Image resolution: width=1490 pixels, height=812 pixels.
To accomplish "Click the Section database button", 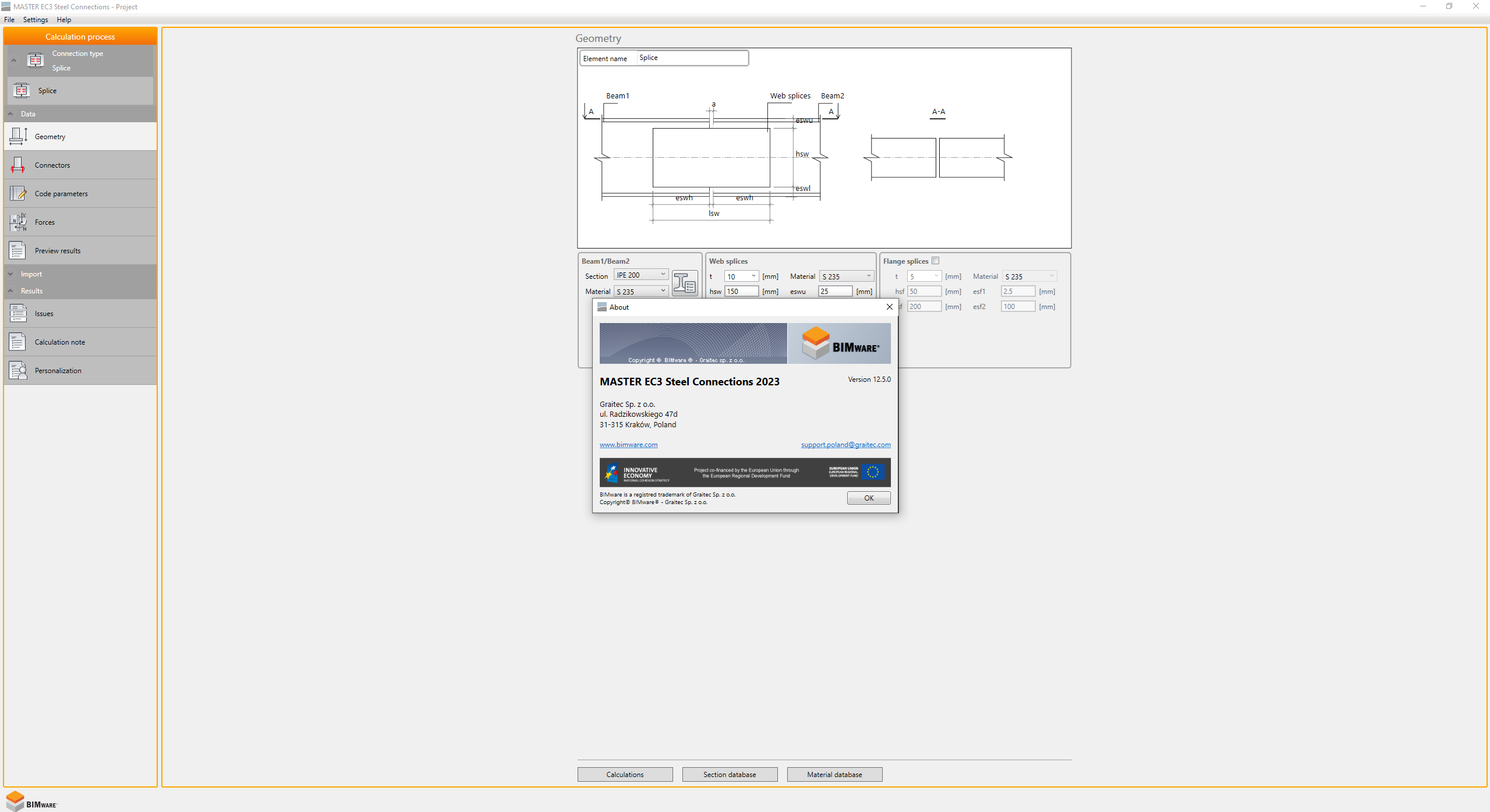I will pyautogui.click(x=730, y=774).
